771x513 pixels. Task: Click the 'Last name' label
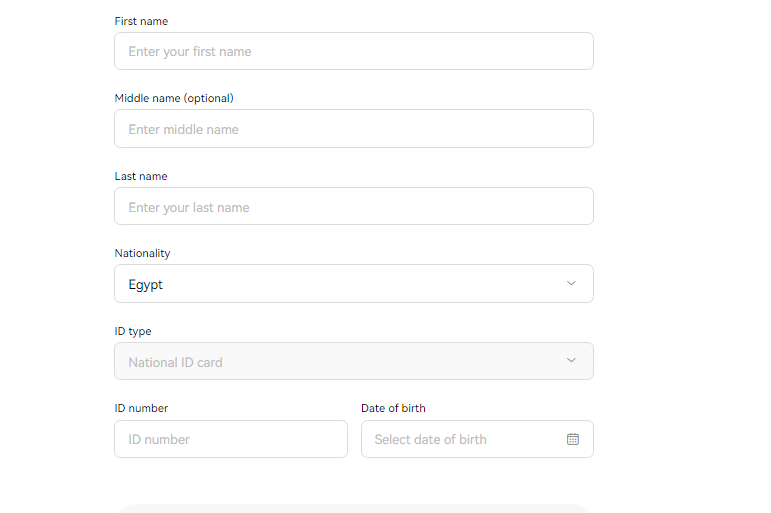point(141,176)
